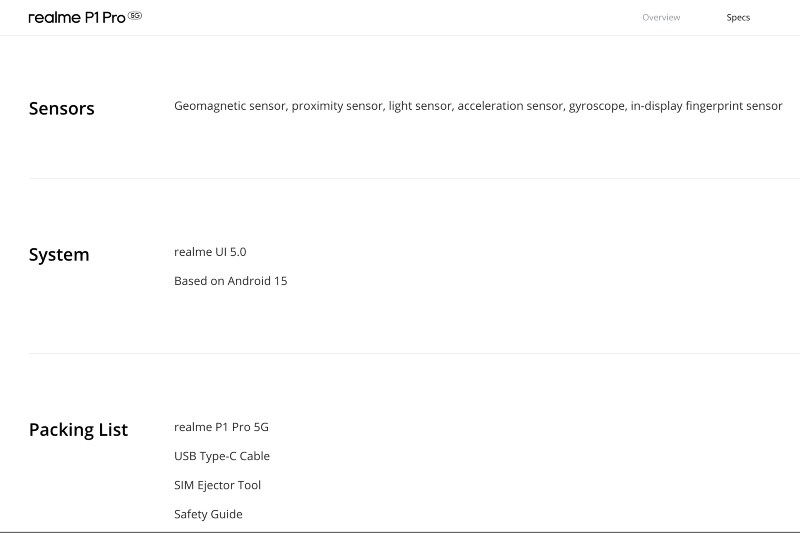Switch to the Overview tab
Image resolution: width=800 pixels, height=533 pixels.
pyautogui.click(x=661, y=17)
